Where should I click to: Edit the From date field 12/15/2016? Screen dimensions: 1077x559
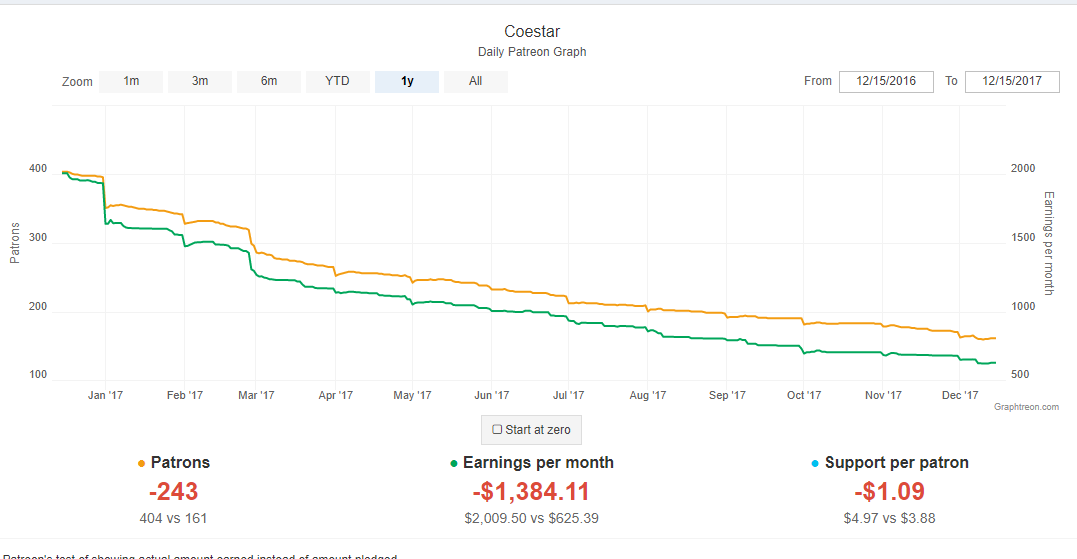886,81
